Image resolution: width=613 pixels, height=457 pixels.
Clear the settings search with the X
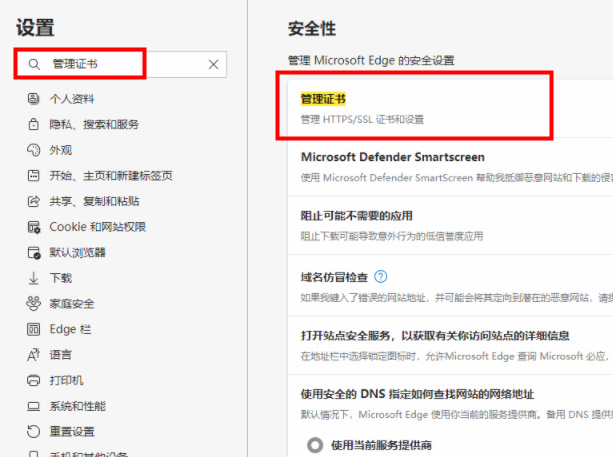(x=213, y=65)
